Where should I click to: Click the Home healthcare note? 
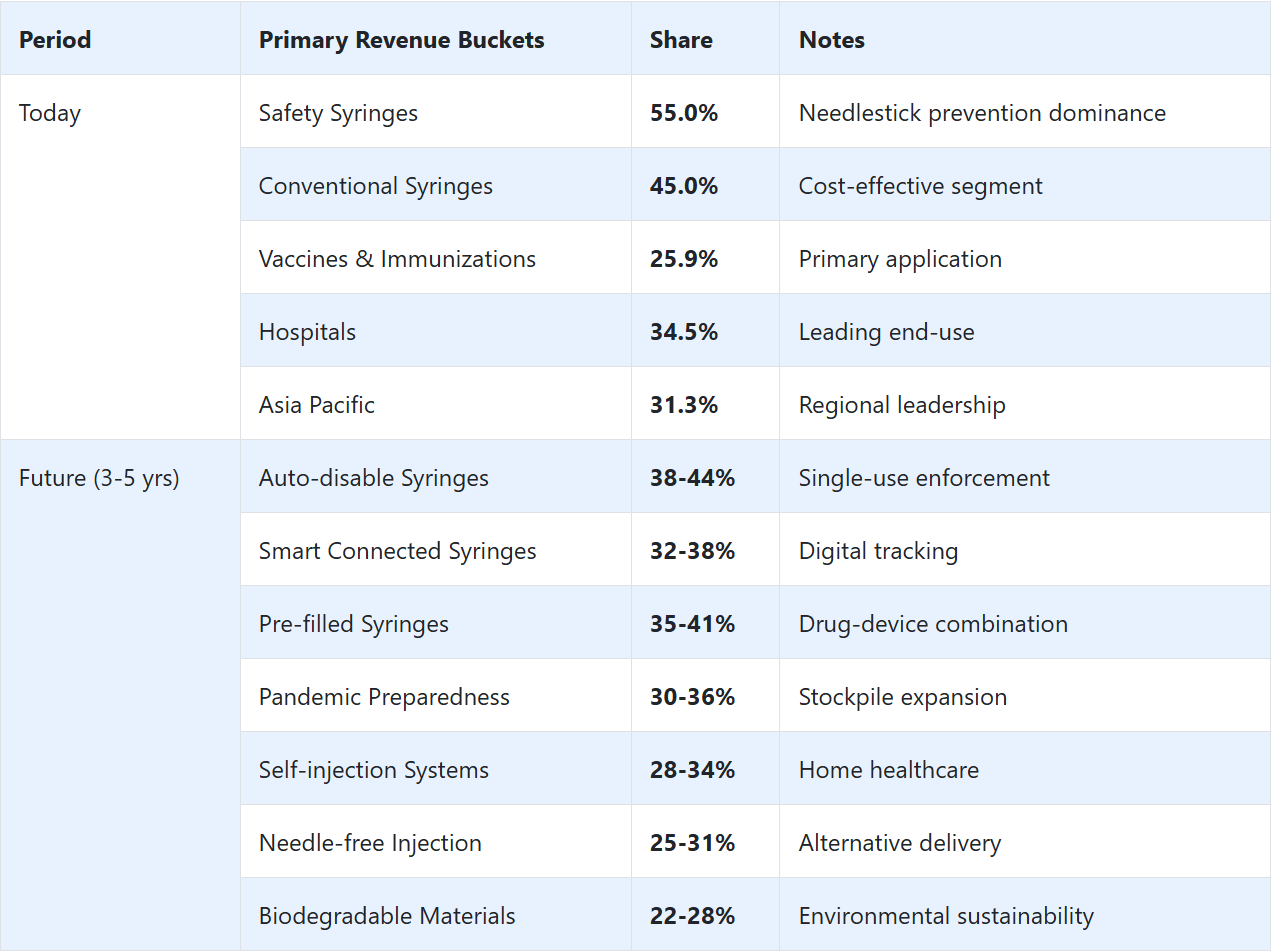coord(888,770)
